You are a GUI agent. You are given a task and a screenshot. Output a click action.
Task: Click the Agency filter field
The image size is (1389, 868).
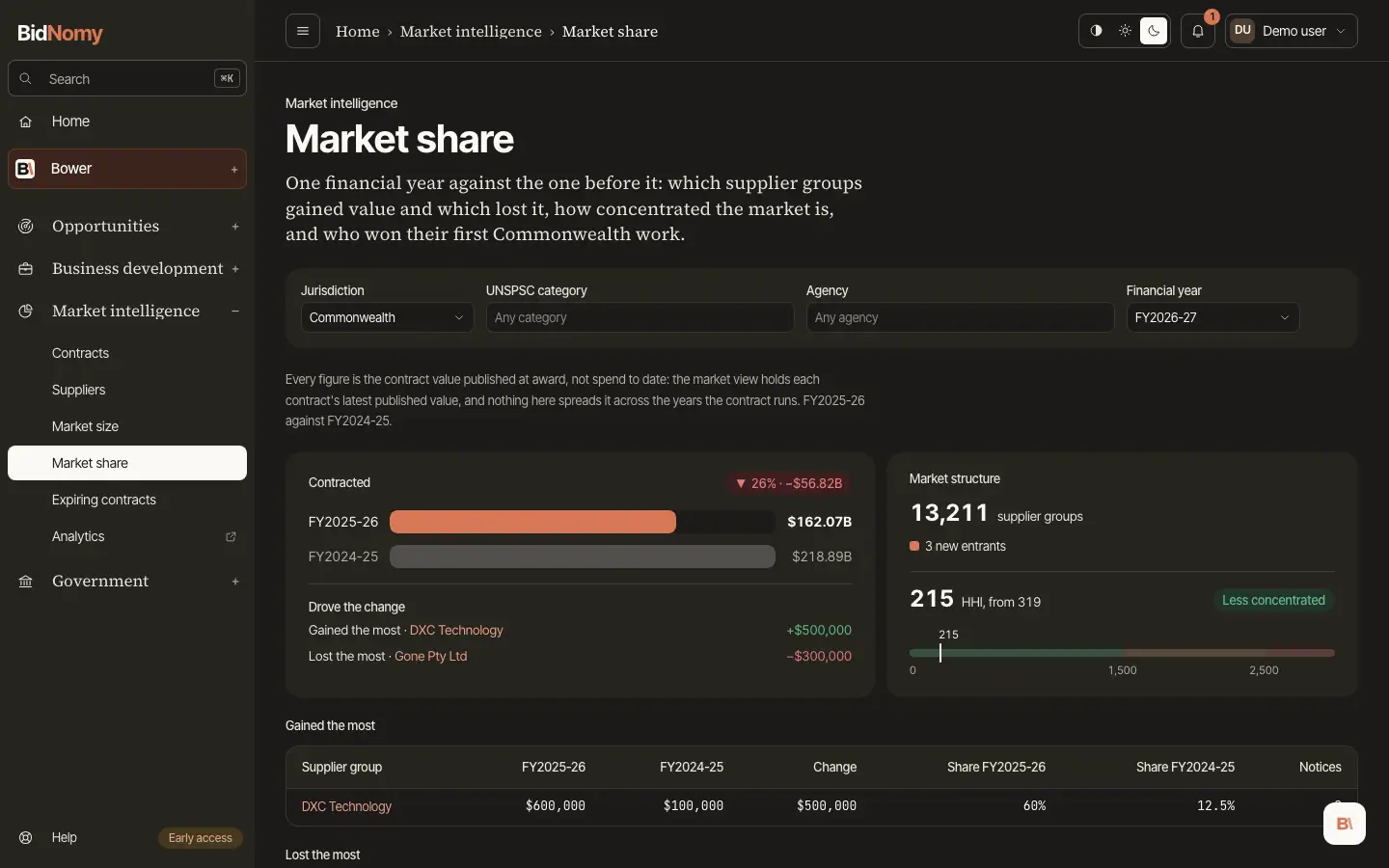pos(961,317)
